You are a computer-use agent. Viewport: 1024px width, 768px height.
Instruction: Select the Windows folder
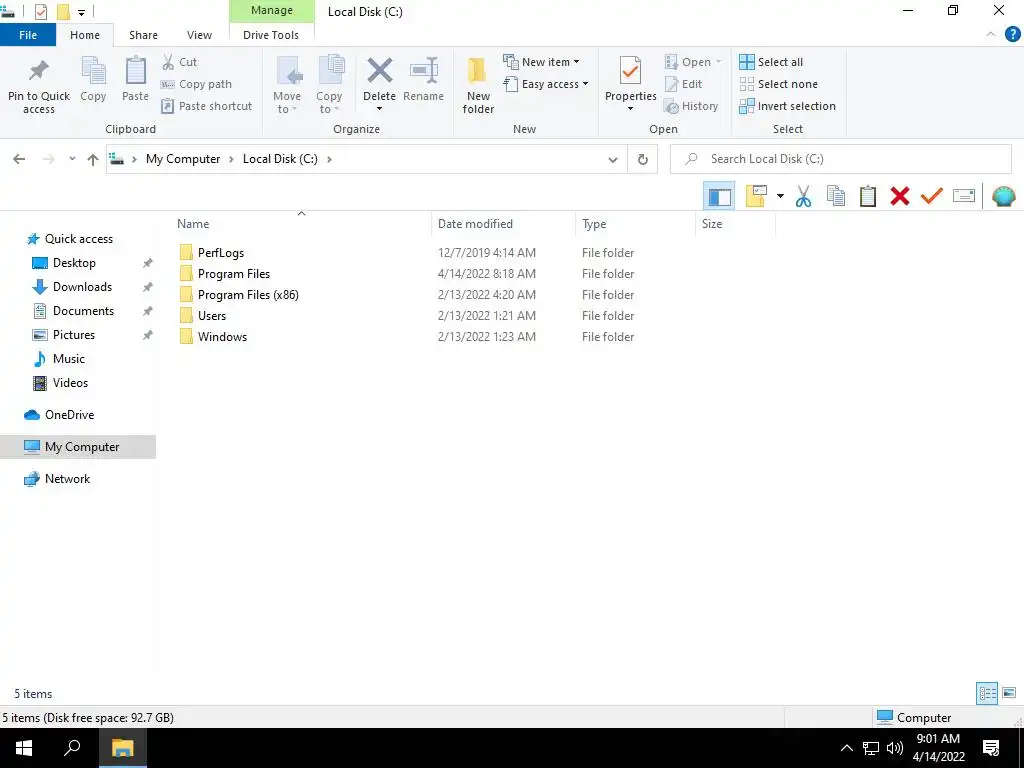pyautogui.click(x=222, y=337)
